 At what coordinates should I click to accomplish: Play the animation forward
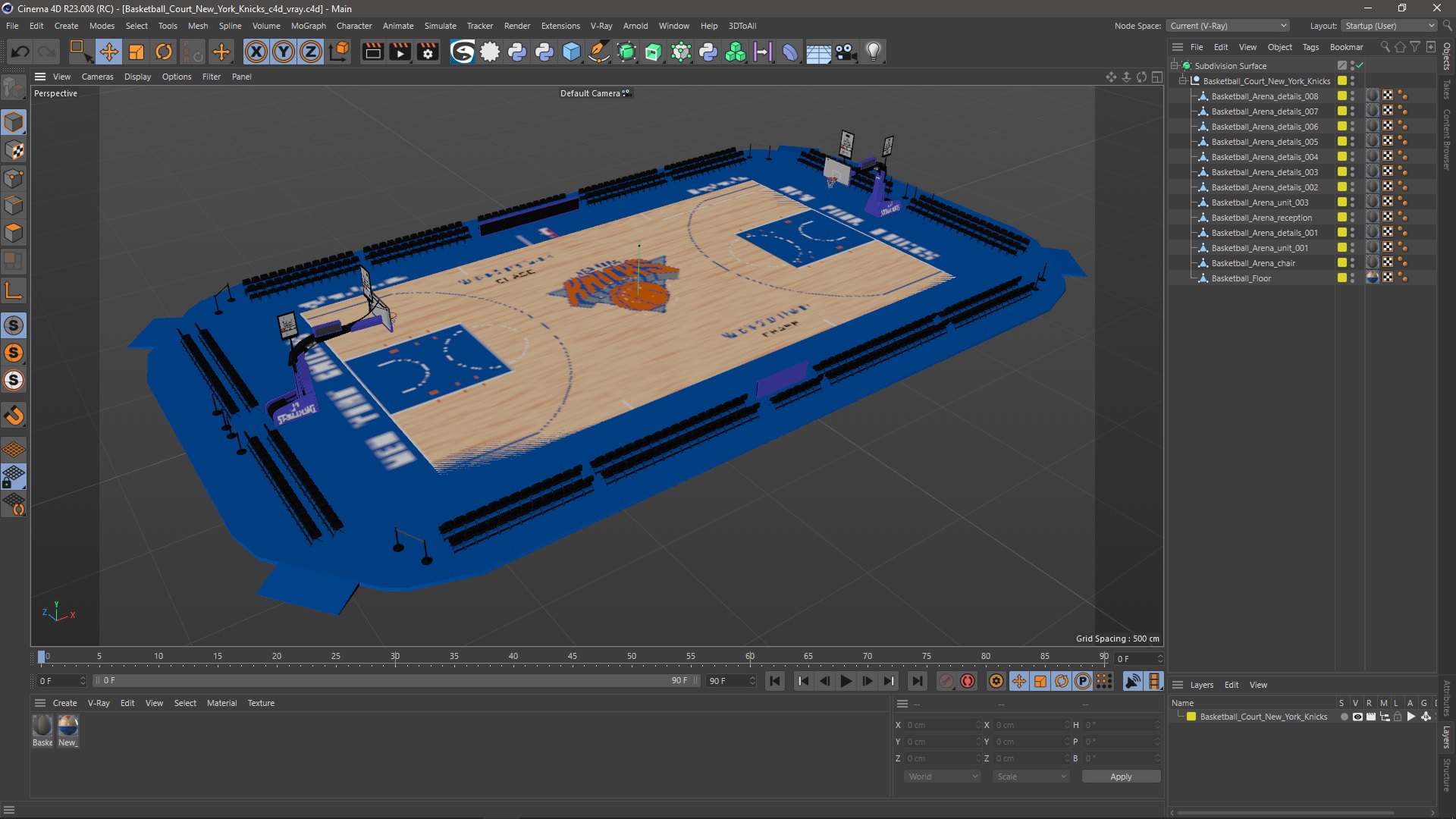coord(846,681)
